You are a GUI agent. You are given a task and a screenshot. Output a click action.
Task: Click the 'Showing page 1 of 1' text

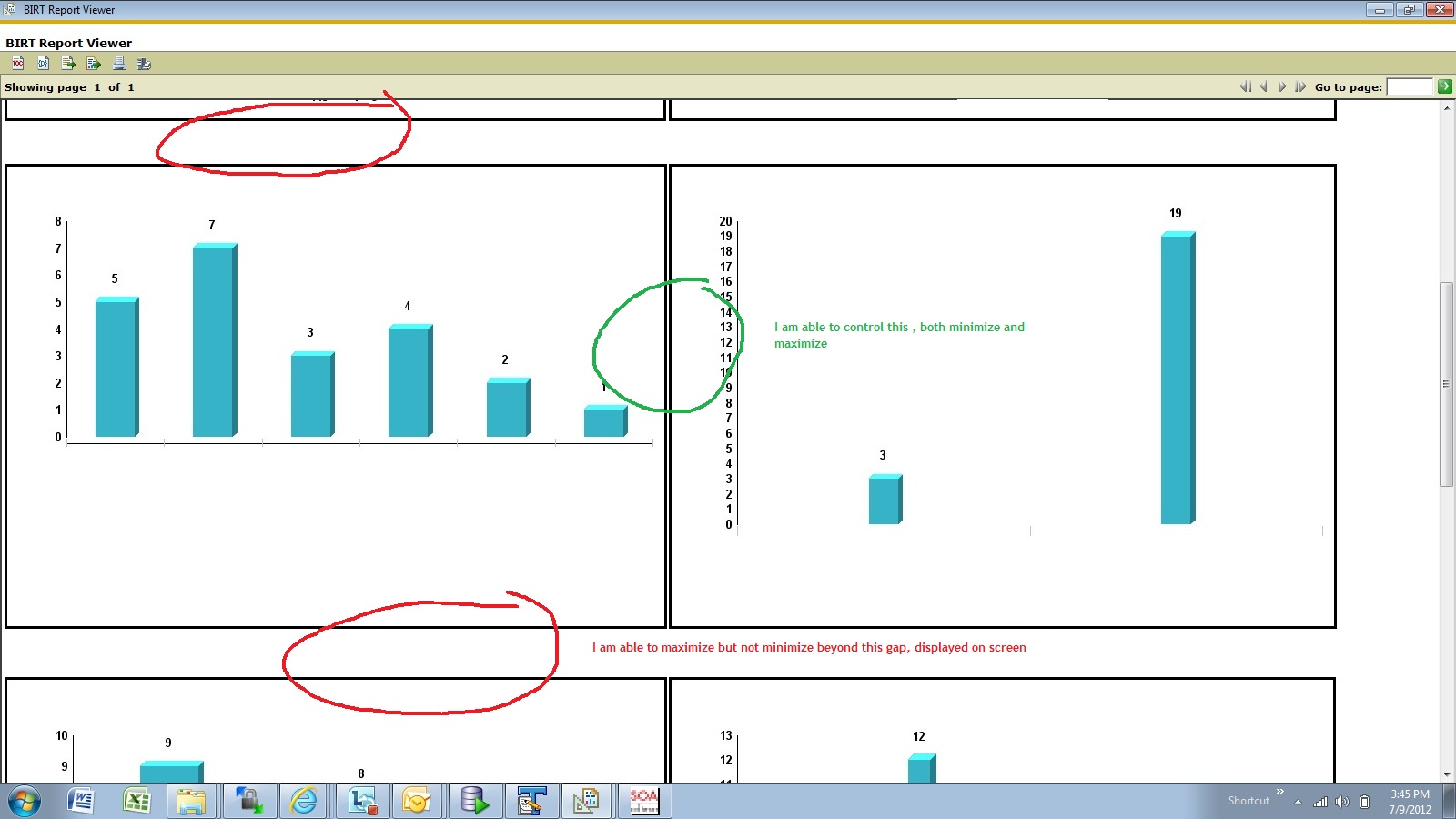point(69,87)
